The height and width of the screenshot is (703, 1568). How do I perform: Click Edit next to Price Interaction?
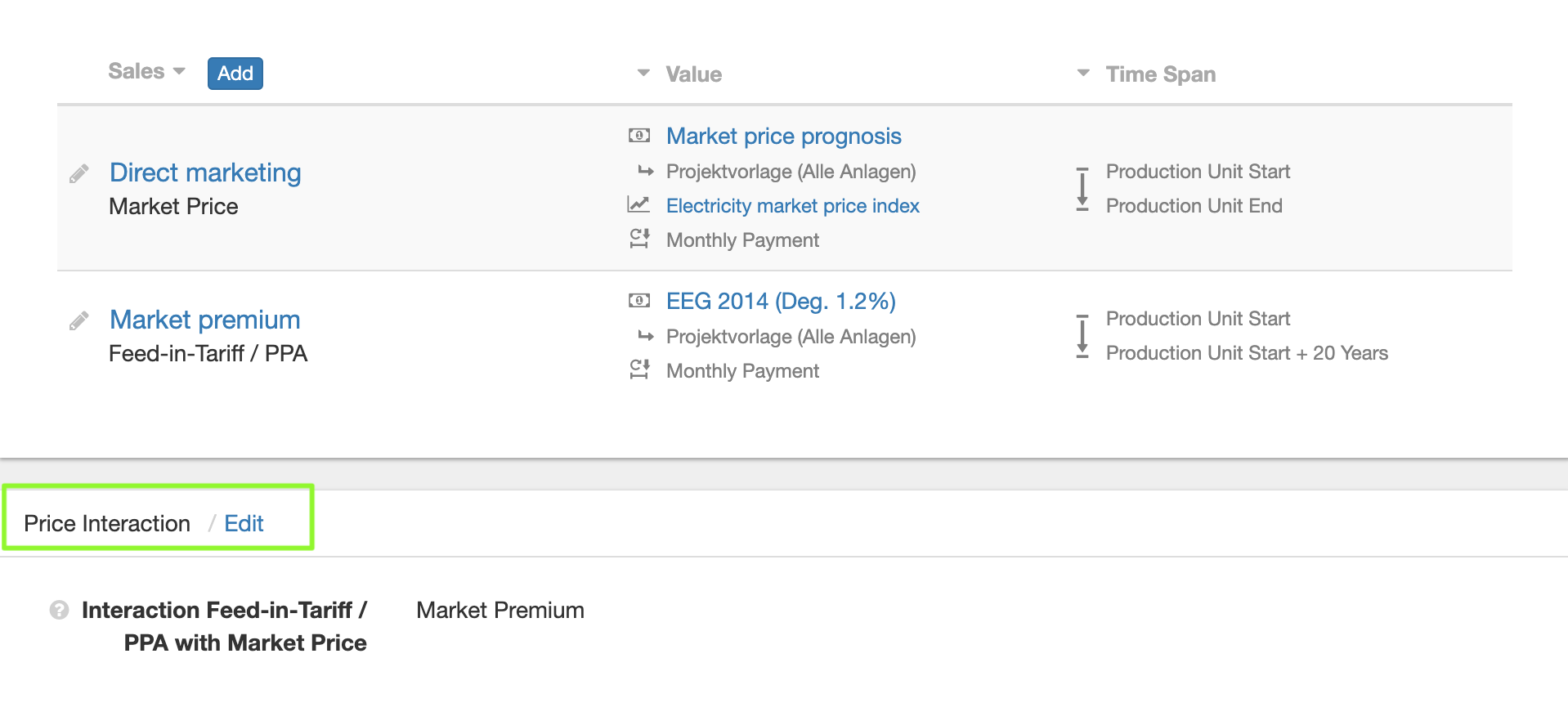pos(244,523)
